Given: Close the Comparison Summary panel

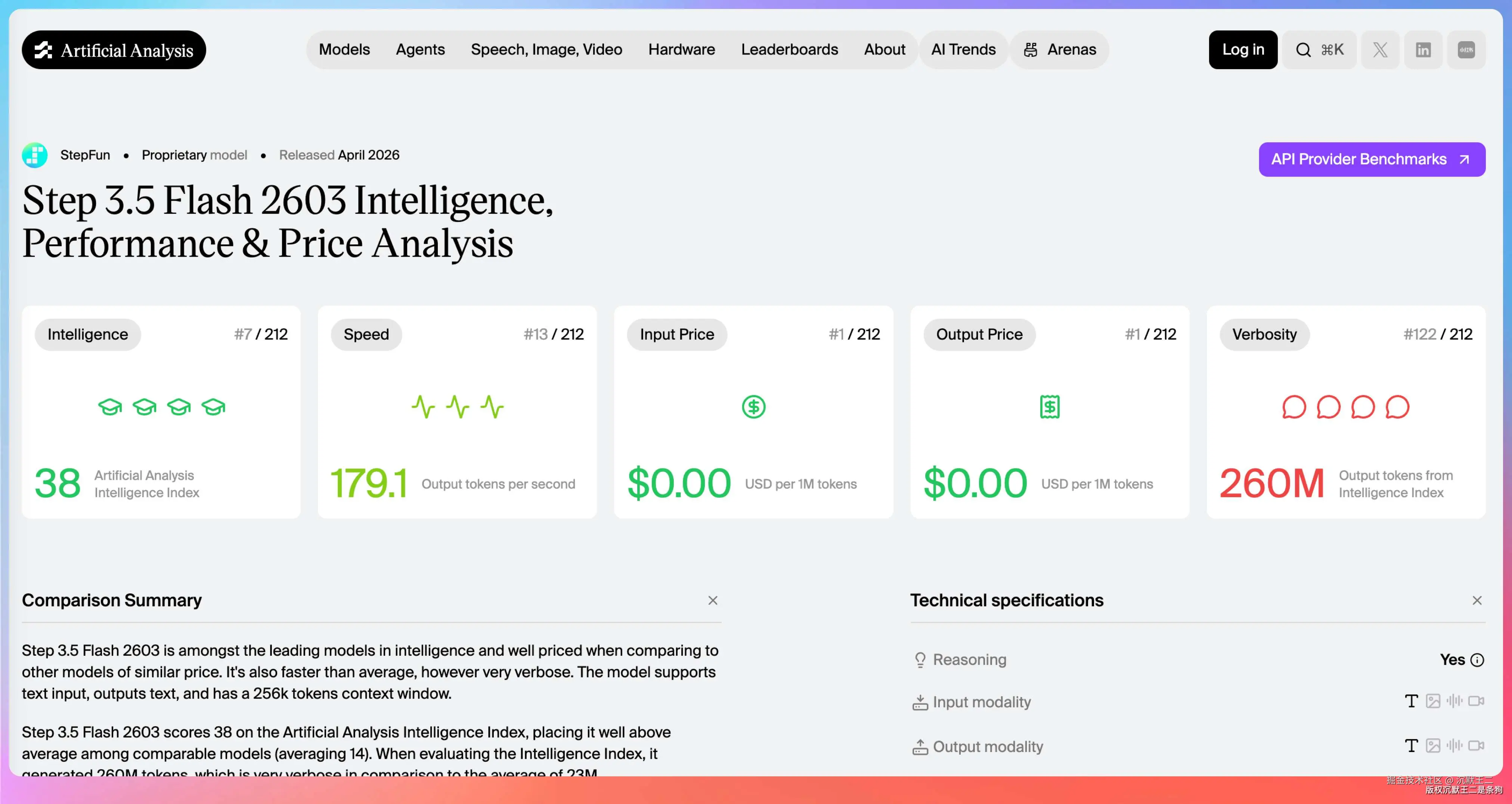Looking at the screenshot, I should click(713, 600).
